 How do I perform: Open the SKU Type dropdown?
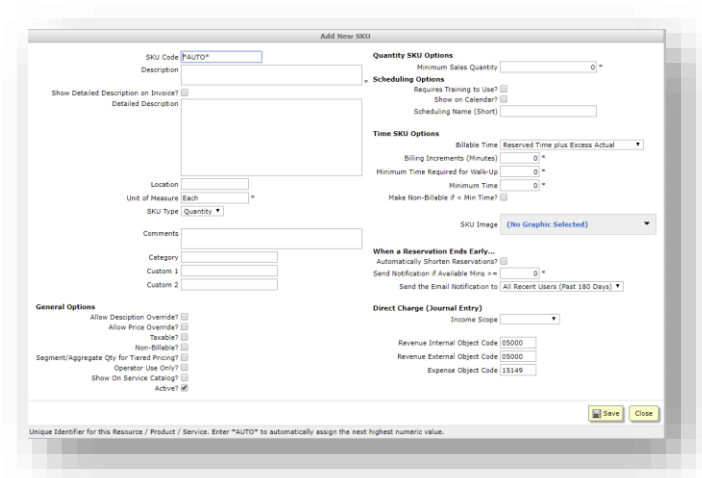(x=202, y=211)
